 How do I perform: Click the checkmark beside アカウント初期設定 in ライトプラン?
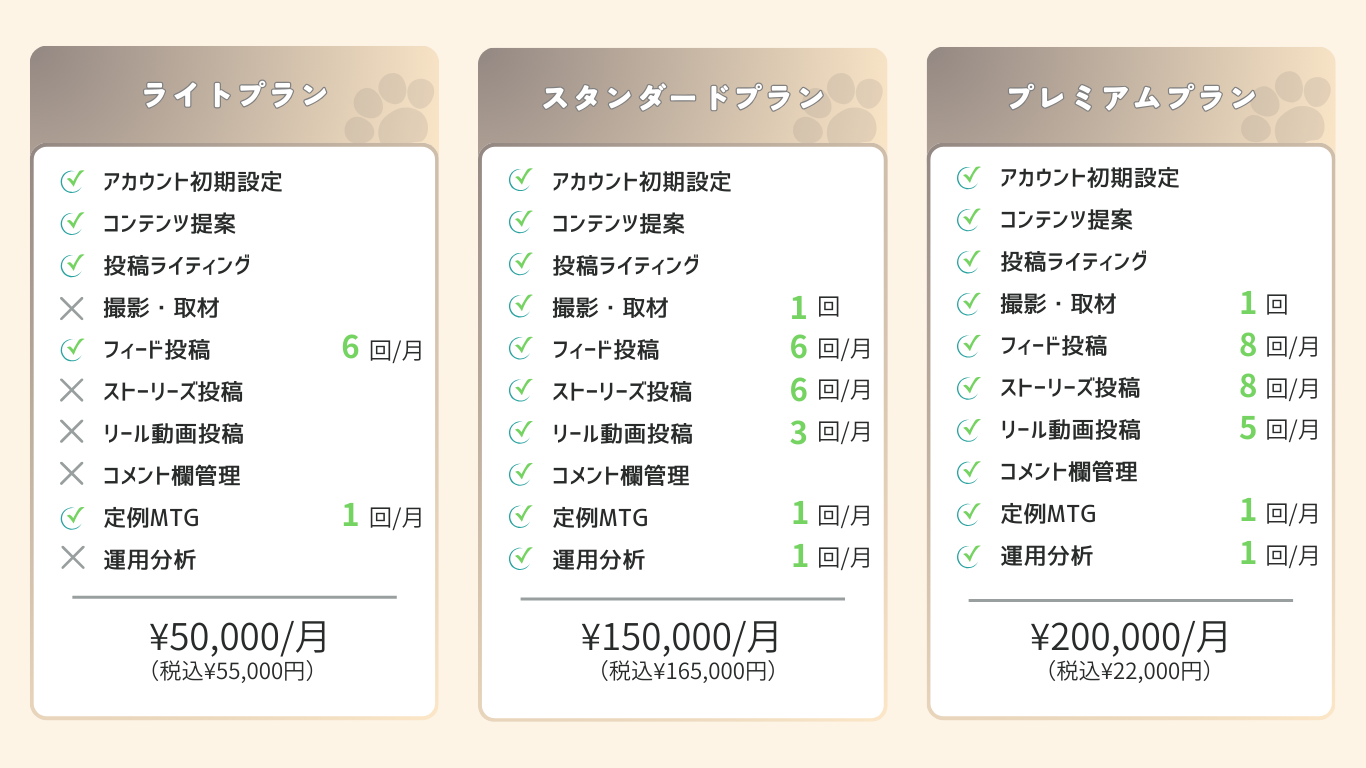(72, 181)
